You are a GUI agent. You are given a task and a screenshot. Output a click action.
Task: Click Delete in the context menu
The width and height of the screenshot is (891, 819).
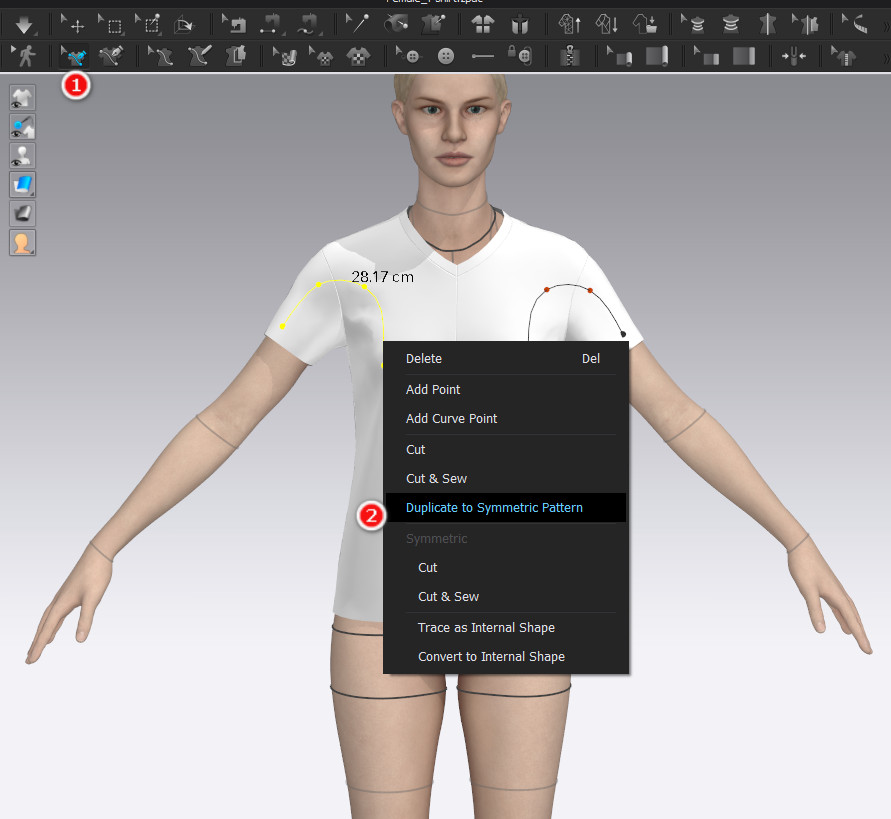click(424, 359)
